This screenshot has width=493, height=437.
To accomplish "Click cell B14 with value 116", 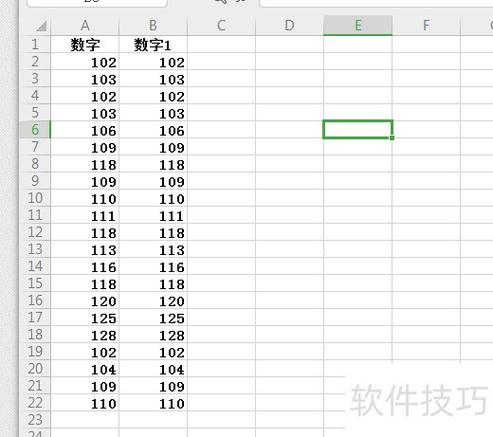I will click(x=153, y=266).
